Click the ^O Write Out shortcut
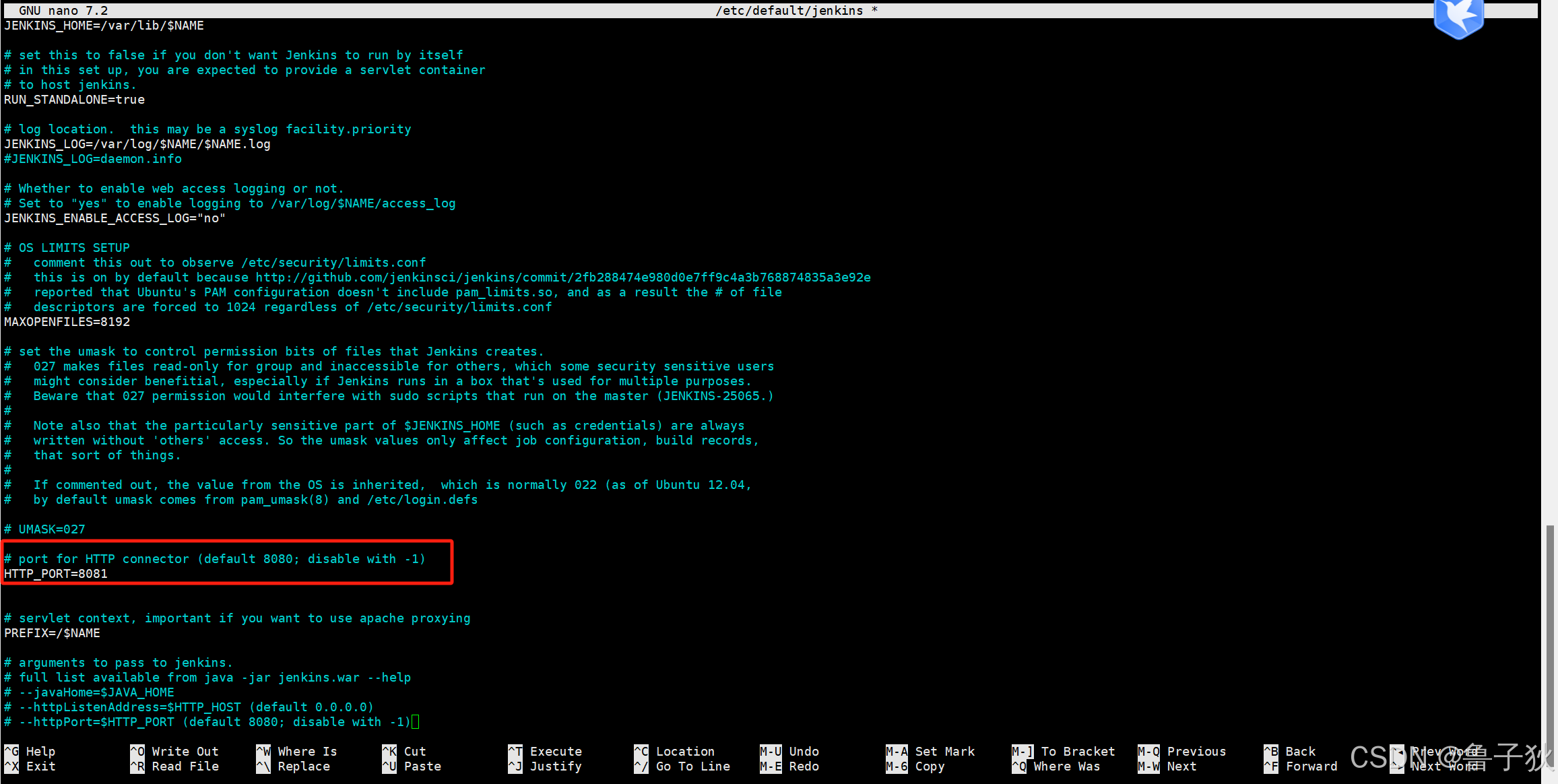The image size is (1558, 784). 174,751
